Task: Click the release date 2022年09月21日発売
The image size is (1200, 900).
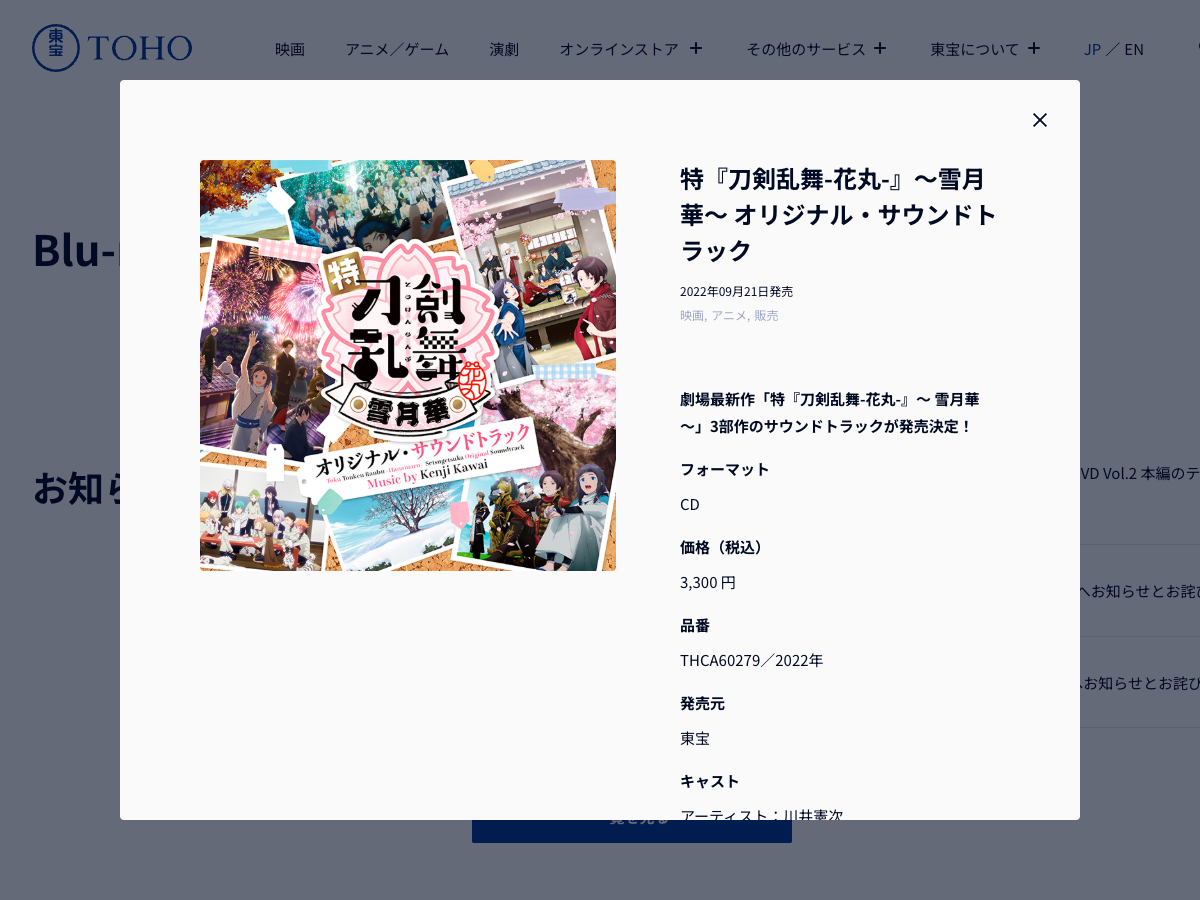Action: (x=736, y=291)
